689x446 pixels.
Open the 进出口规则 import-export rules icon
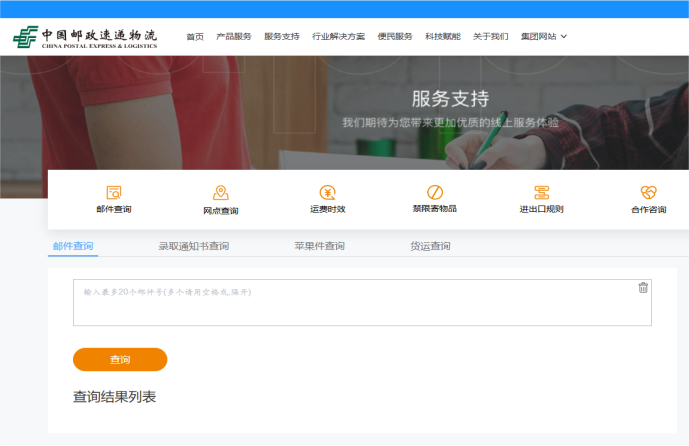541,193
